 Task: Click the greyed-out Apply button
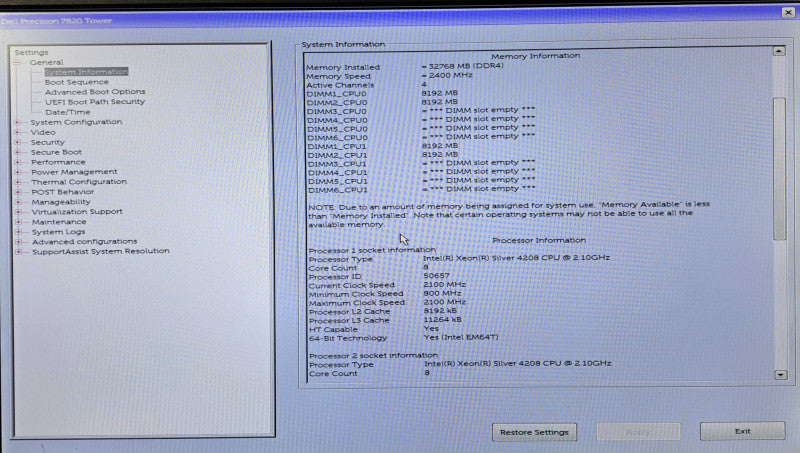(x=638, y=432)
